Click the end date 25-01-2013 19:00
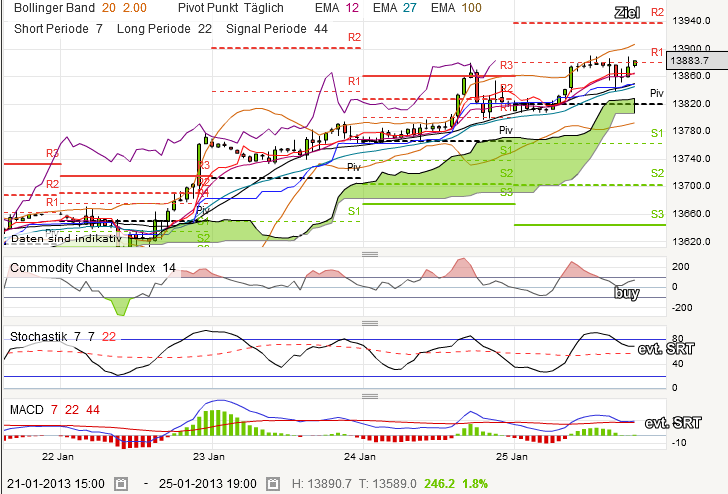 point(208,484)
